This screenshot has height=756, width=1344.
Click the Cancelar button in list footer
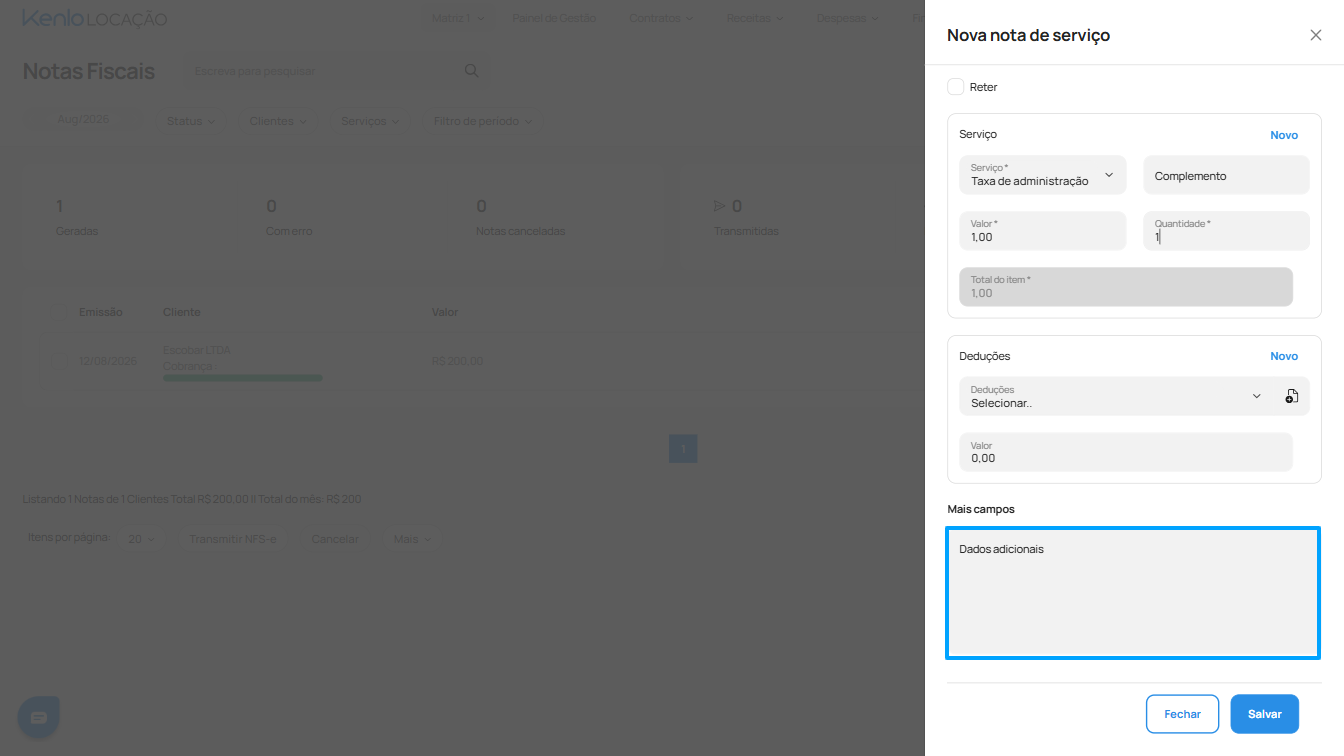pos(335,539)
